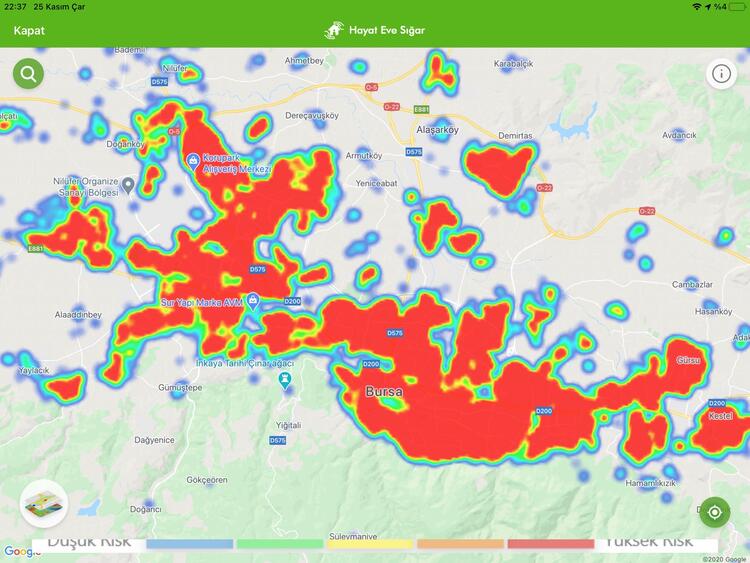Tap the blue low-risk legend swatch
Image resolution: width=750 pixels, height=563 pixels.
pos(189,544)
